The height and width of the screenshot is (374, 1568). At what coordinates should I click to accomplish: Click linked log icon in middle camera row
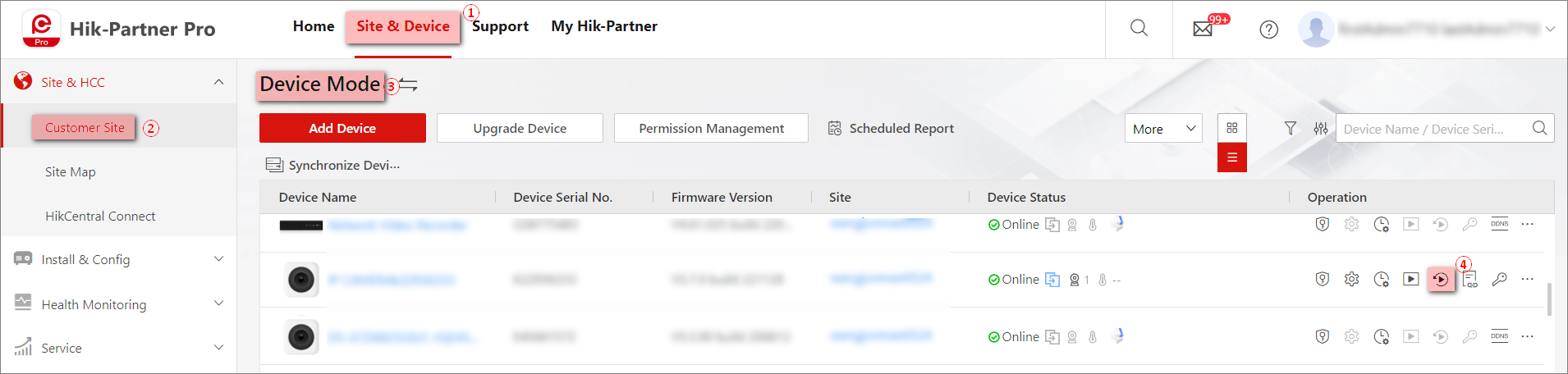pyautogui.click(x=1470, y=280)
